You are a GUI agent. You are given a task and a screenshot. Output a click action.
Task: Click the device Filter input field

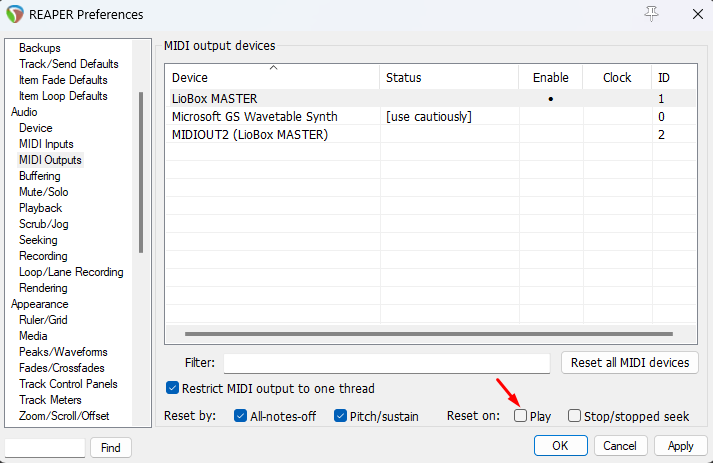387,362
